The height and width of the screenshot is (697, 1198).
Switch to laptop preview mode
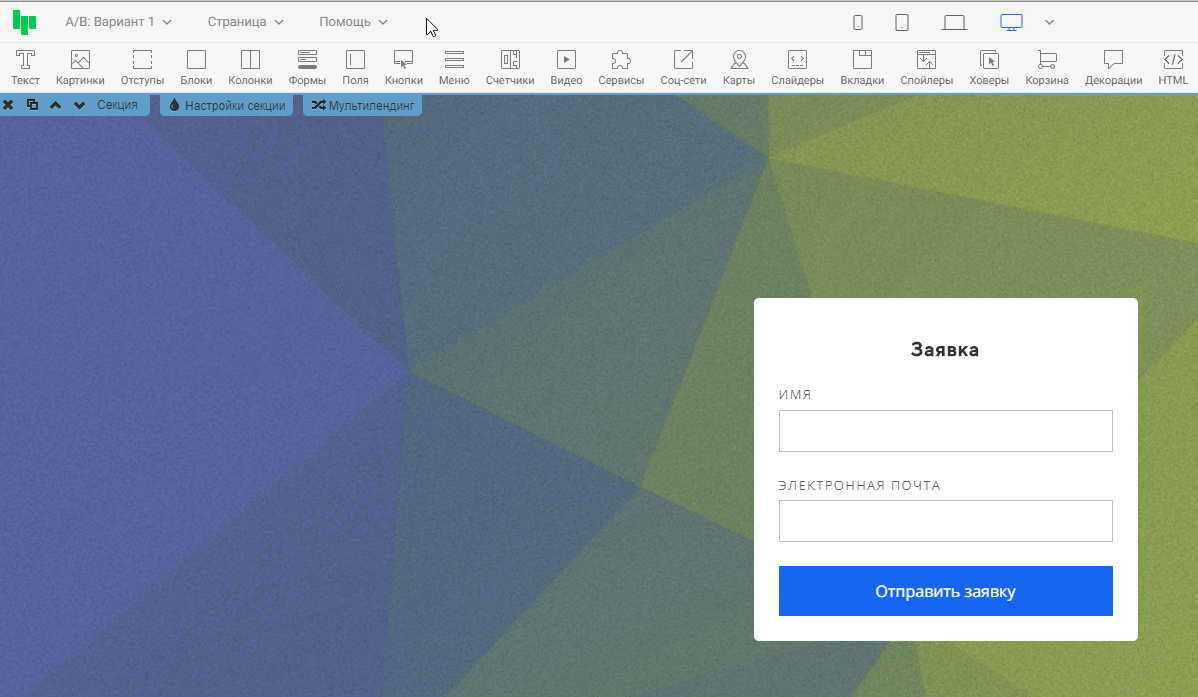click(954, 22)
